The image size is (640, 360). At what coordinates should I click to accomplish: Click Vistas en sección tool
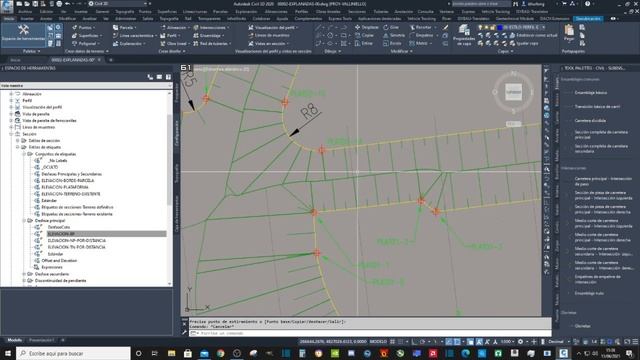click(x=269, y=43)
